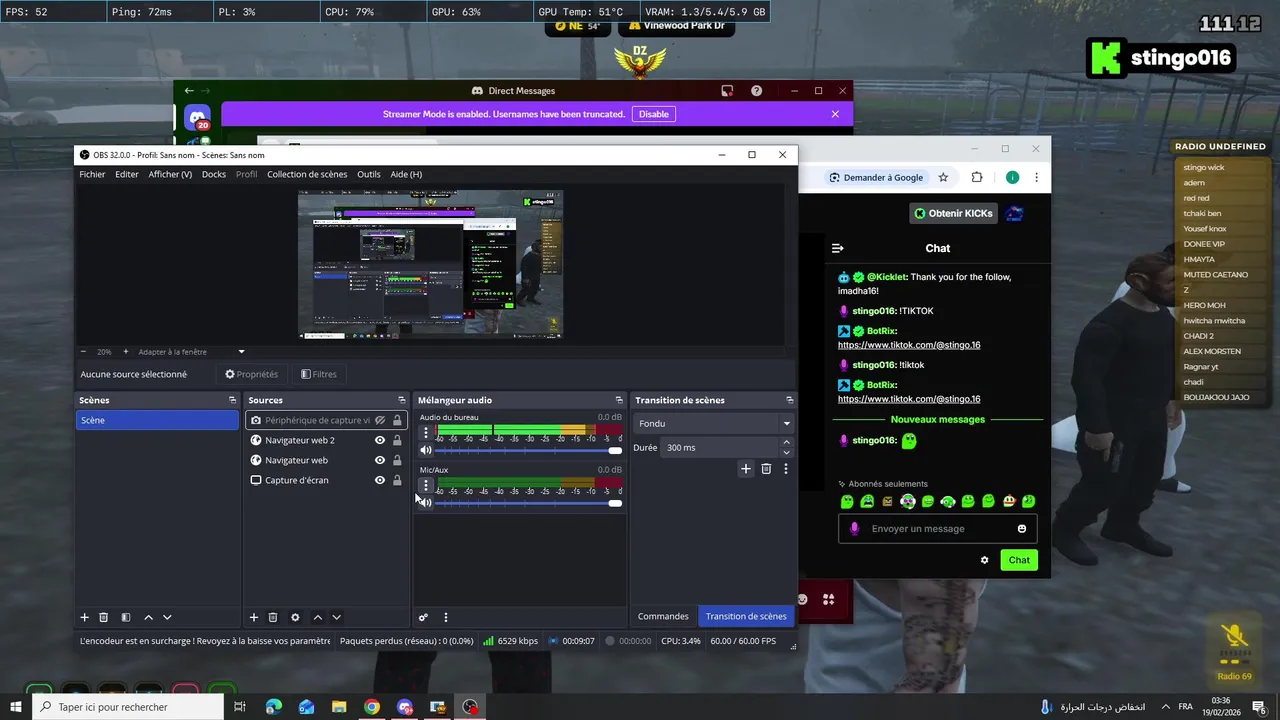Hide the Capture d'écran source
Image resolution: width=1280 pixels, height=720 pixels.
(x=380, y=480)
